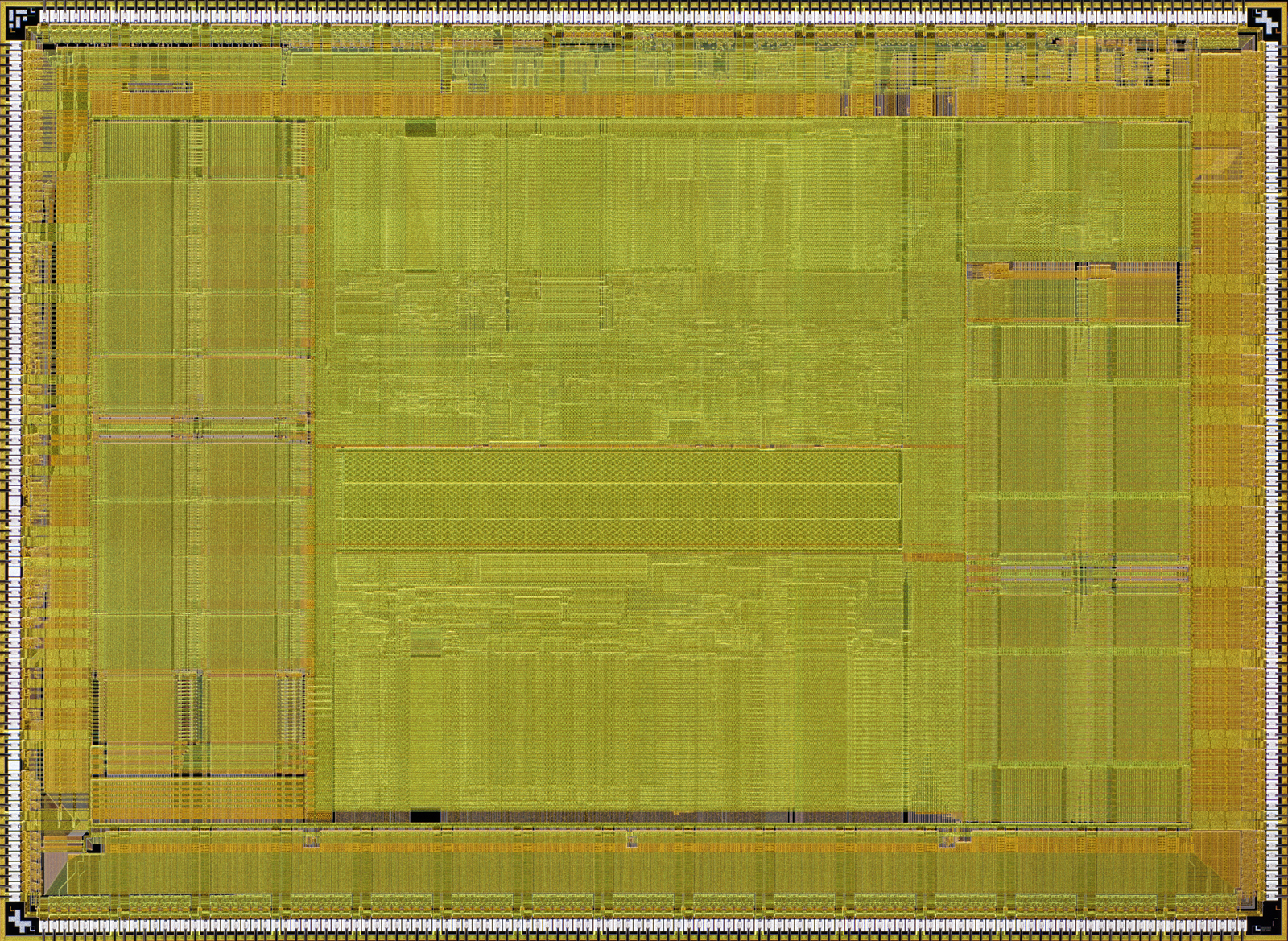This screenshot has height=941, width=1288.
Task: Click the light green square in the lower central block
Action: click(x=426, y=642)
